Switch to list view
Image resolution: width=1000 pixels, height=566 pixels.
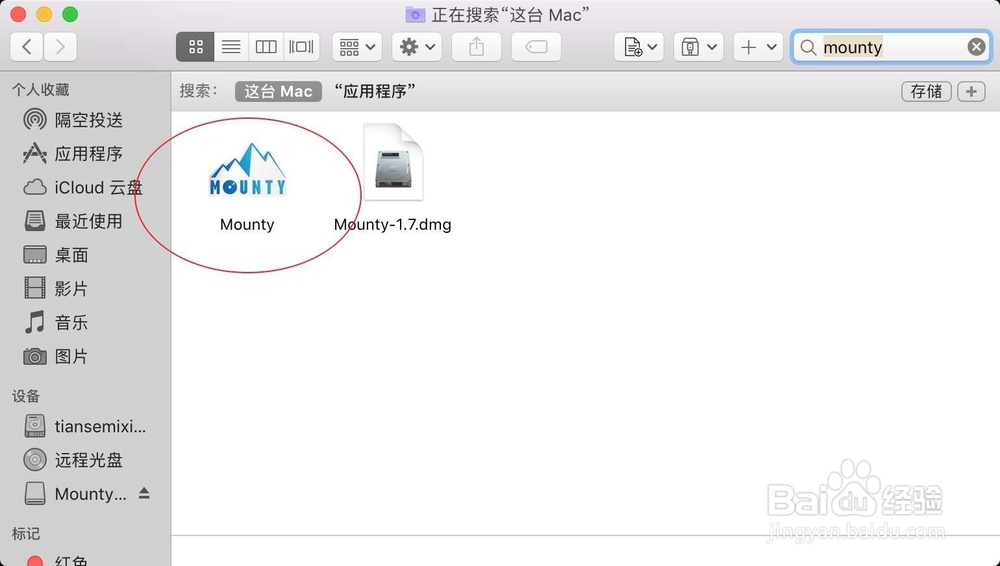click(231, 47)
